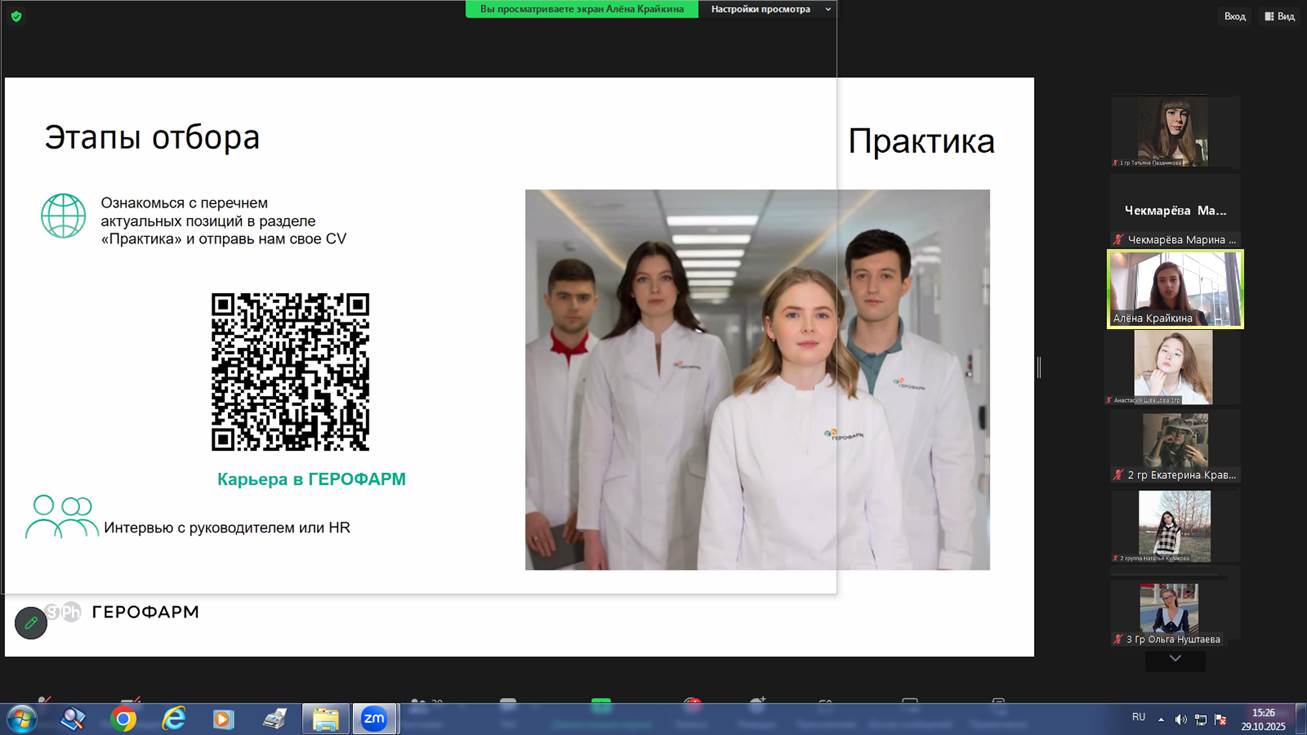Show hidden tray icons arrow
Screen dimensions: 1307x735
[x=1161, y=719]
